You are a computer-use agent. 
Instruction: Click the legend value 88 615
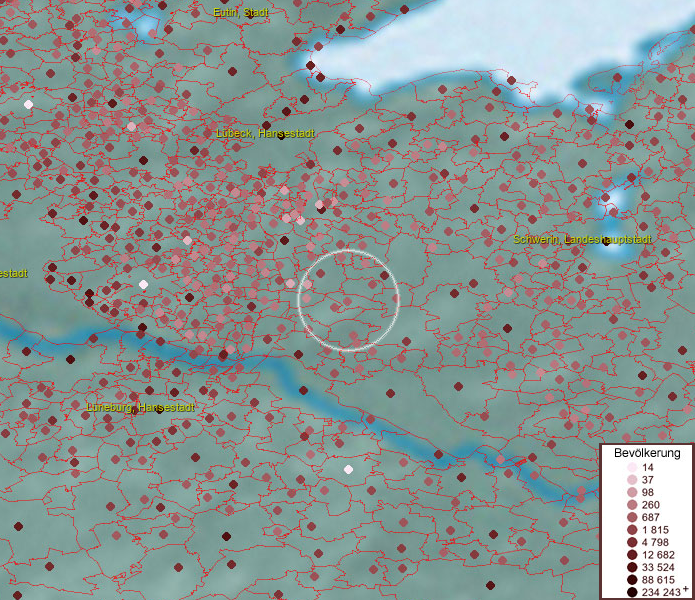click(658, 580)
